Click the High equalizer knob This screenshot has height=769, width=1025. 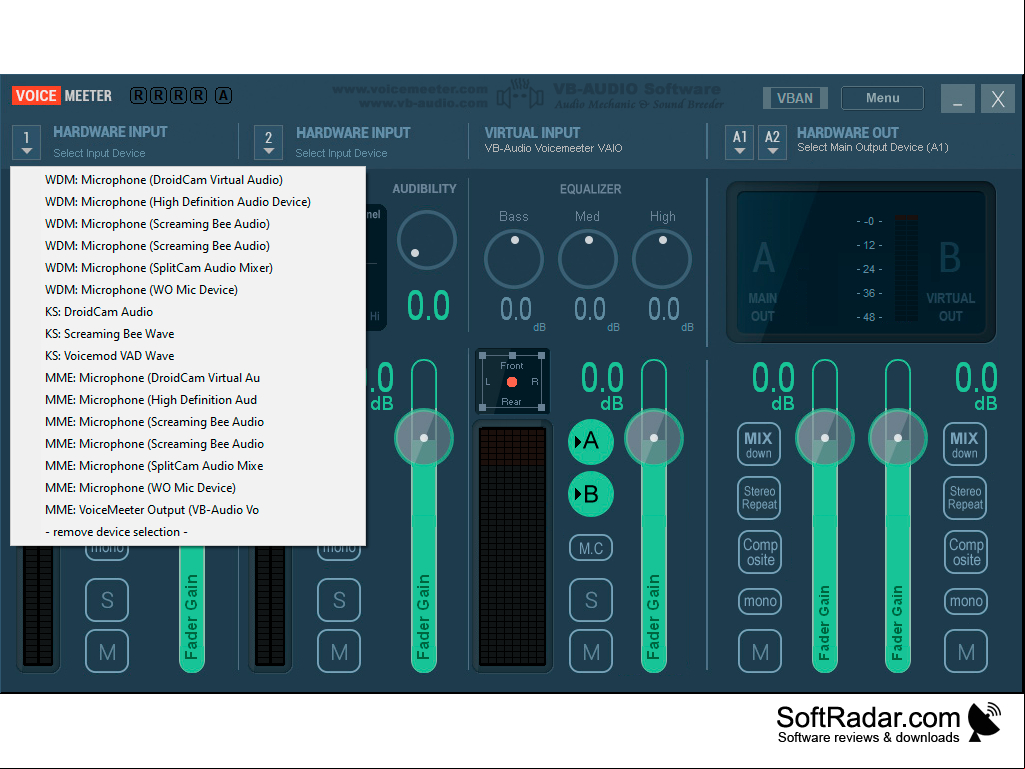(662, 259)
